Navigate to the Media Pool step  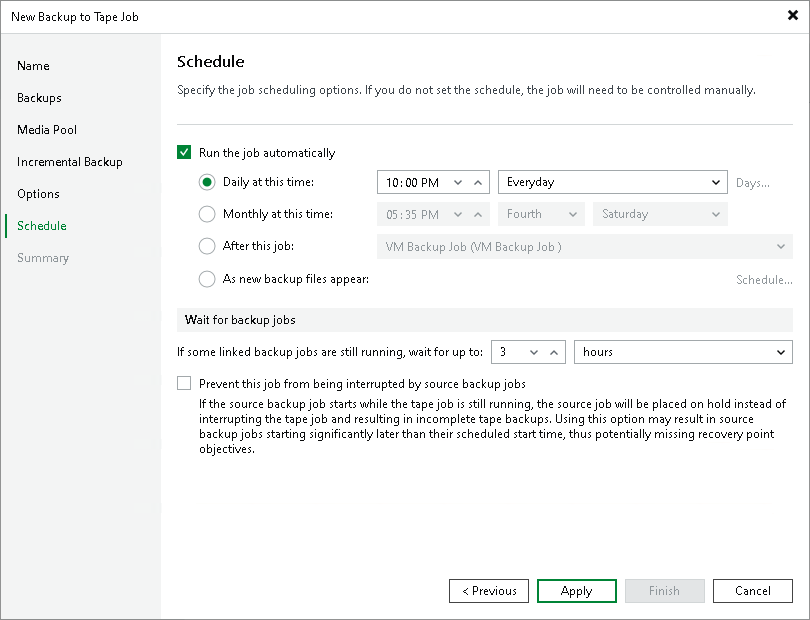[45, 129]
